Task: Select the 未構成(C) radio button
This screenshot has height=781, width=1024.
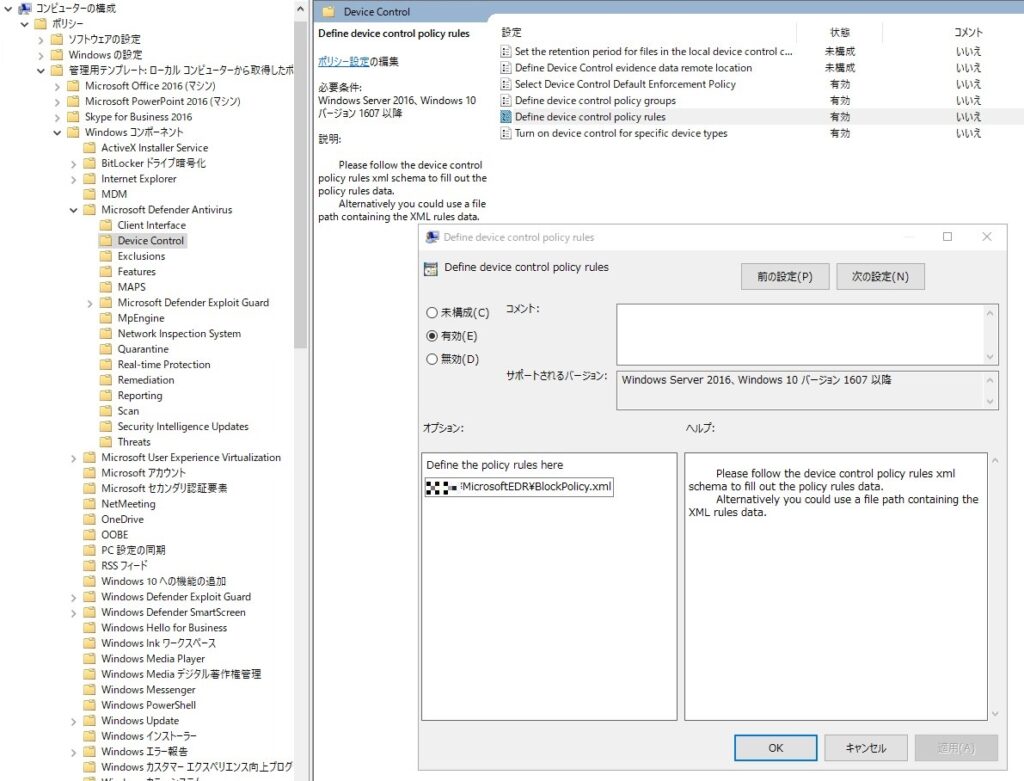Action: coord(432,313)
